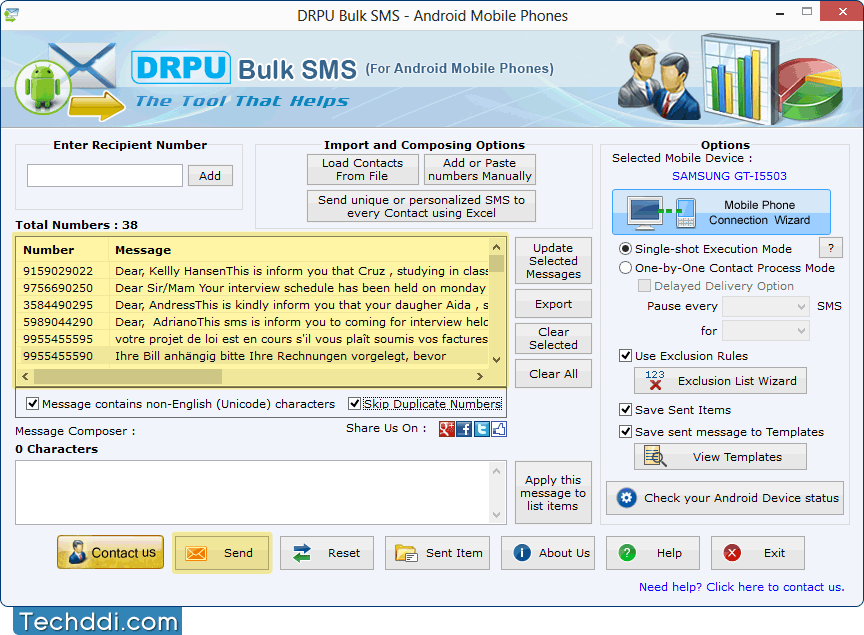Image resolution: width=864 pixels, height=635 pixels.
Task: Select row with number 9756690250
Action: 253,288
